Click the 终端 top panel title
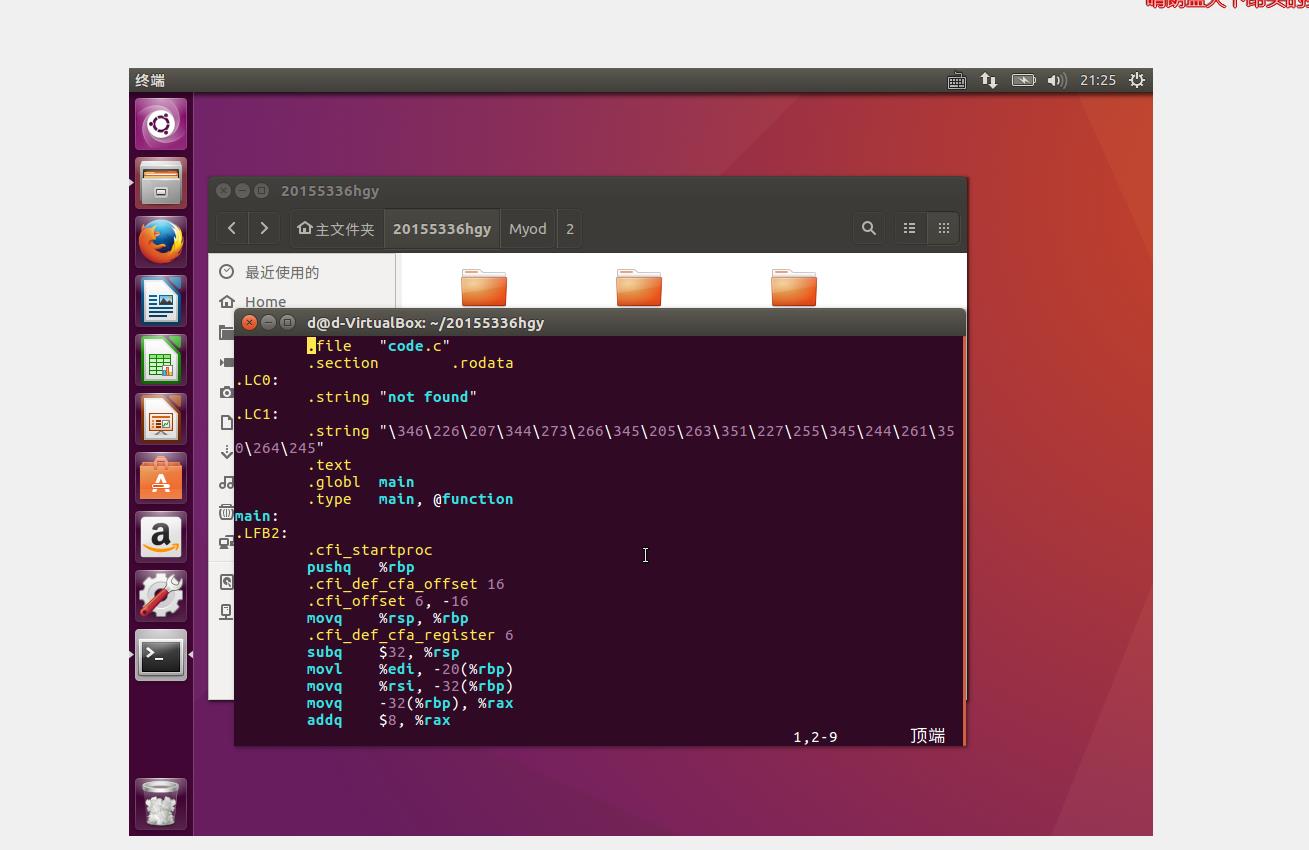The height and width of the screenshot is (850, 1309). coord(151,81)
